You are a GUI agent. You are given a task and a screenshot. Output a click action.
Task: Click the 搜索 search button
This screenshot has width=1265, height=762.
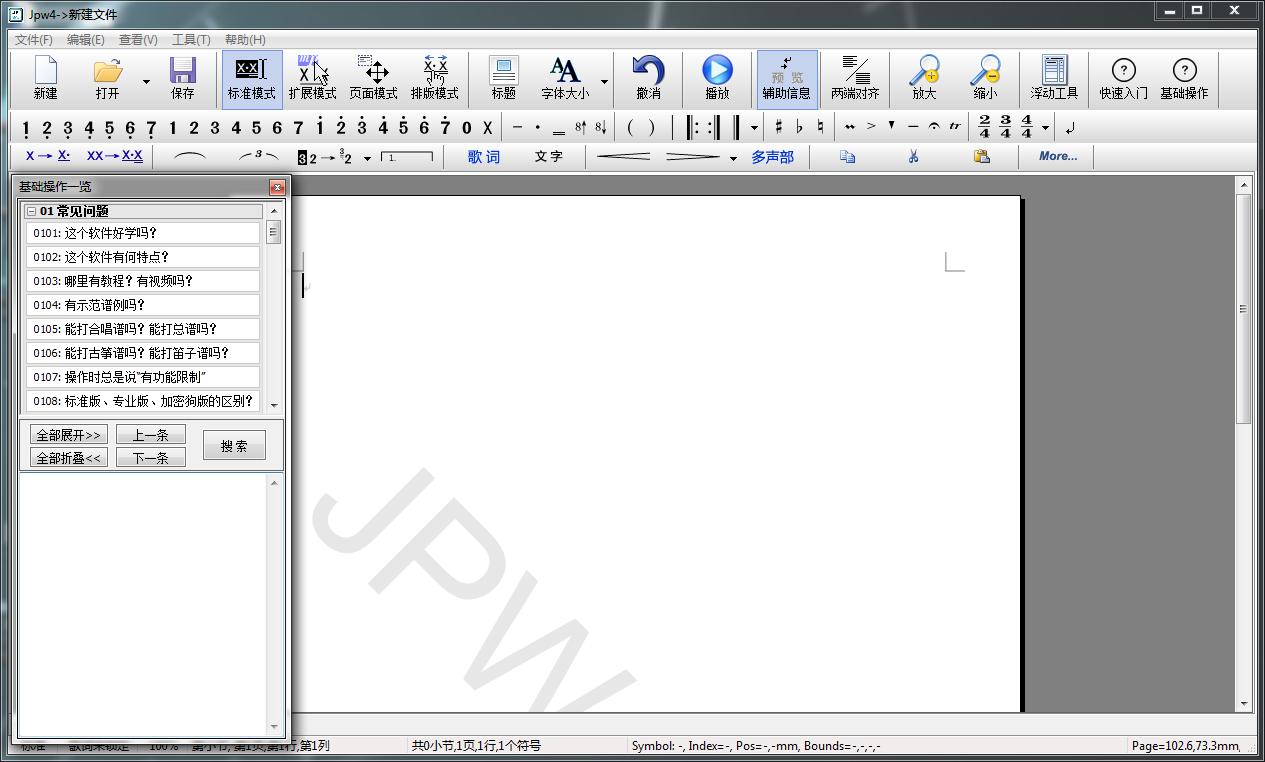[x=234, y=446]
